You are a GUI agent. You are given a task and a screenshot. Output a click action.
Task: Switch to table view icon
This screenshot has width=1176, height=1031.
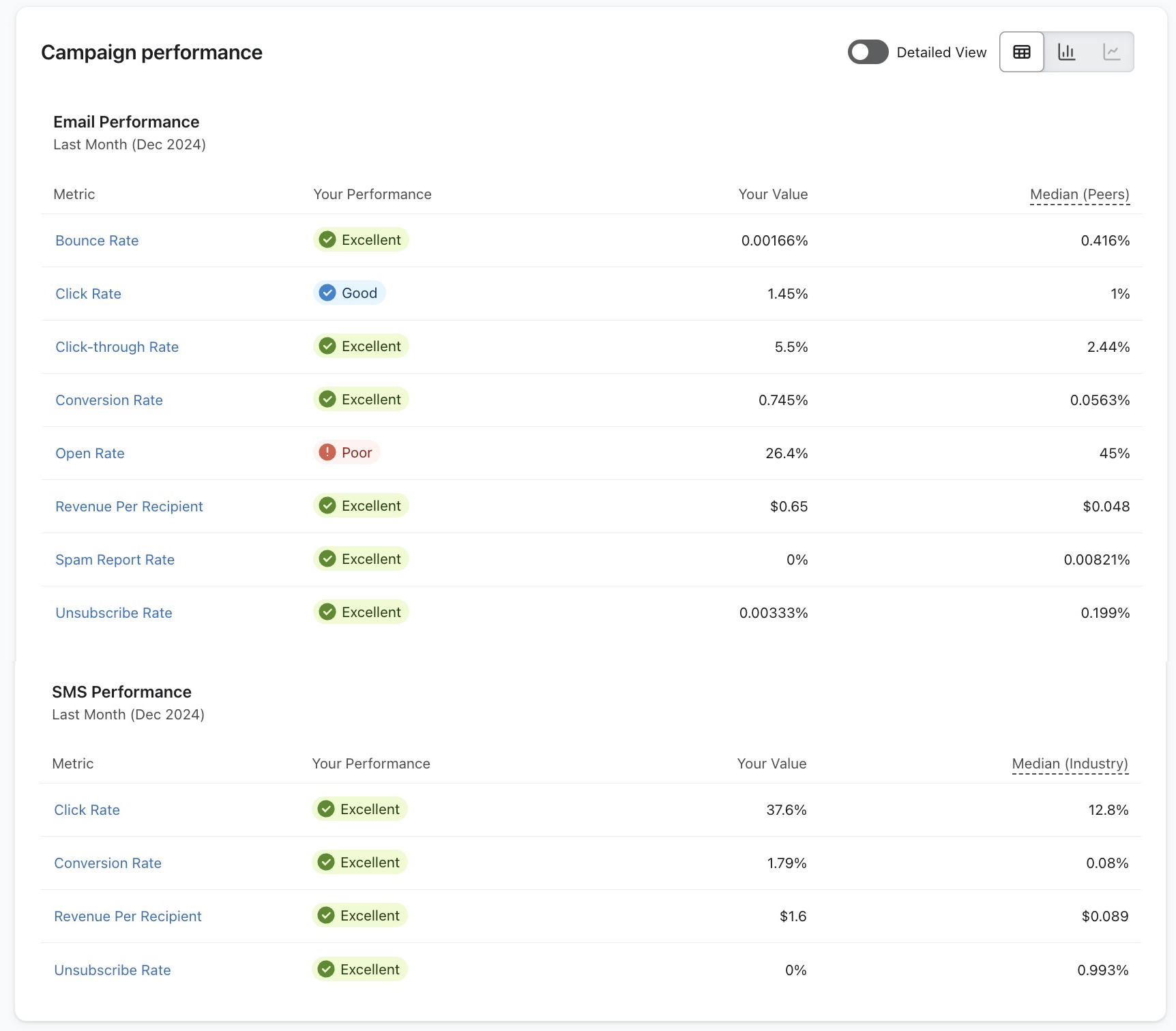click(1021, 52)
